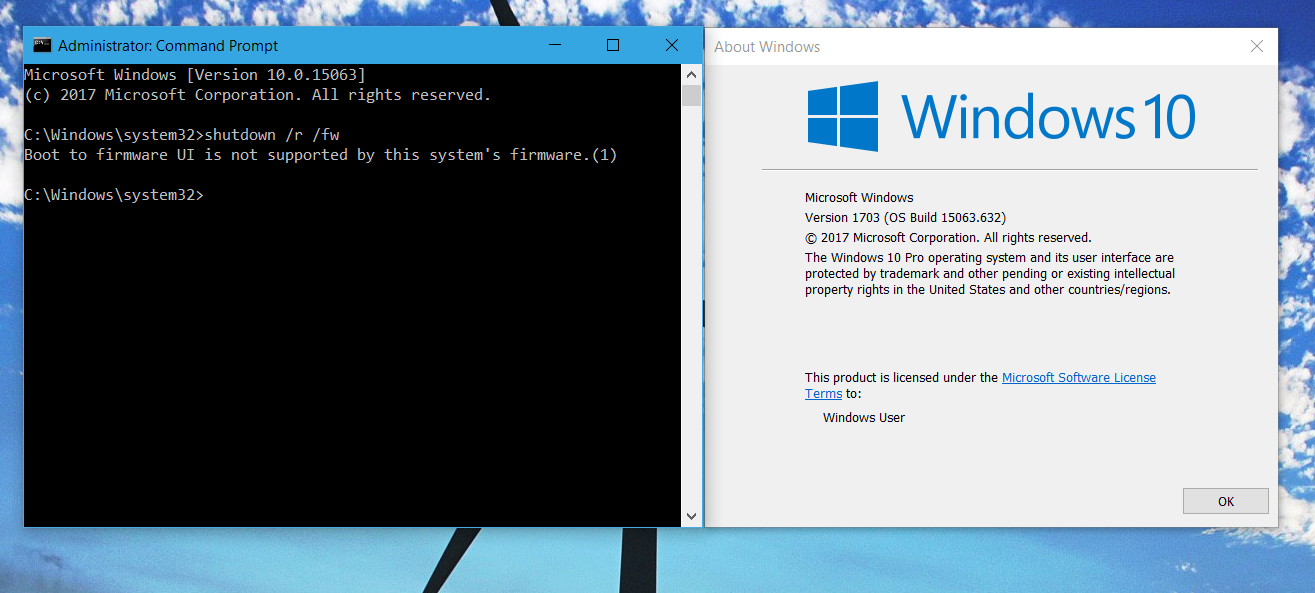Screen dimensions: 1315x593
Task: Maximize the Command Prompt window
Action: (x=613, y=45)
